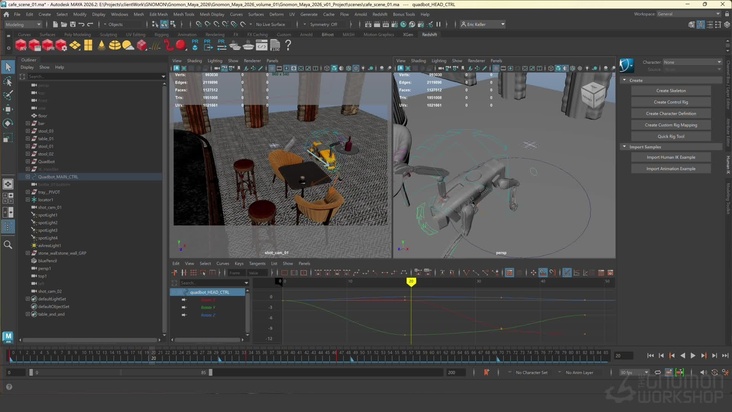Open the Tangents menu in Graph Editor
The image size is (732, 412).
coord(258,263)
